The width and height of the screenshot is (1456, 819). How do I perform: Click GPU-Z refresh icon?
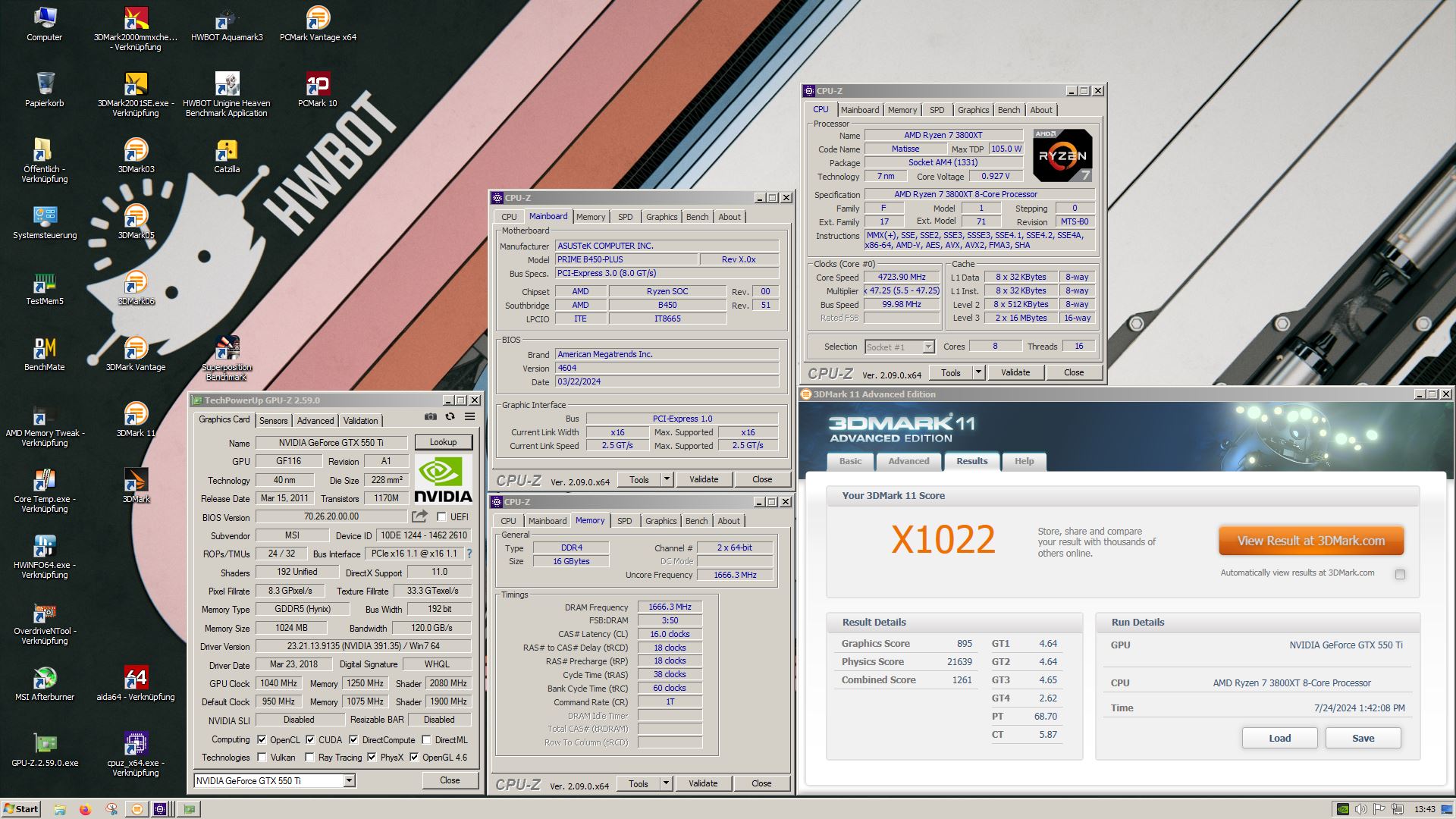click(450, 416)
